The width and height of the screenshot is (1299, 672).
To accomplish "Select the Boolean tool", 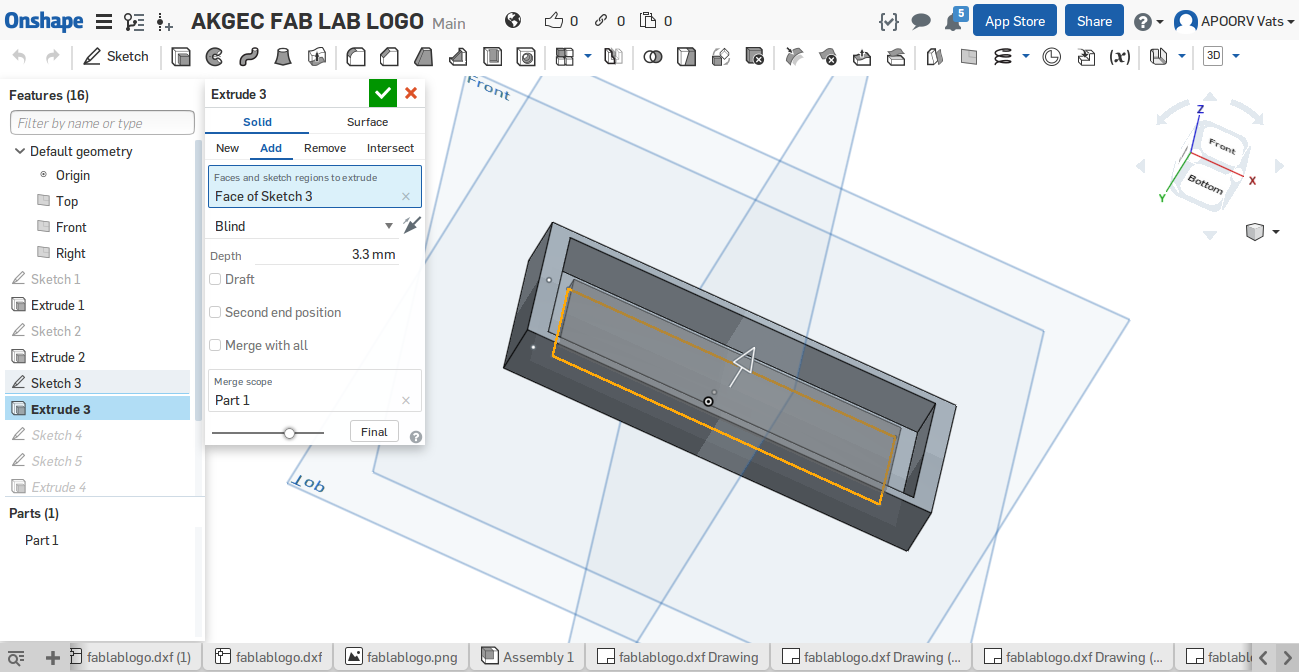I will [652, 57].
